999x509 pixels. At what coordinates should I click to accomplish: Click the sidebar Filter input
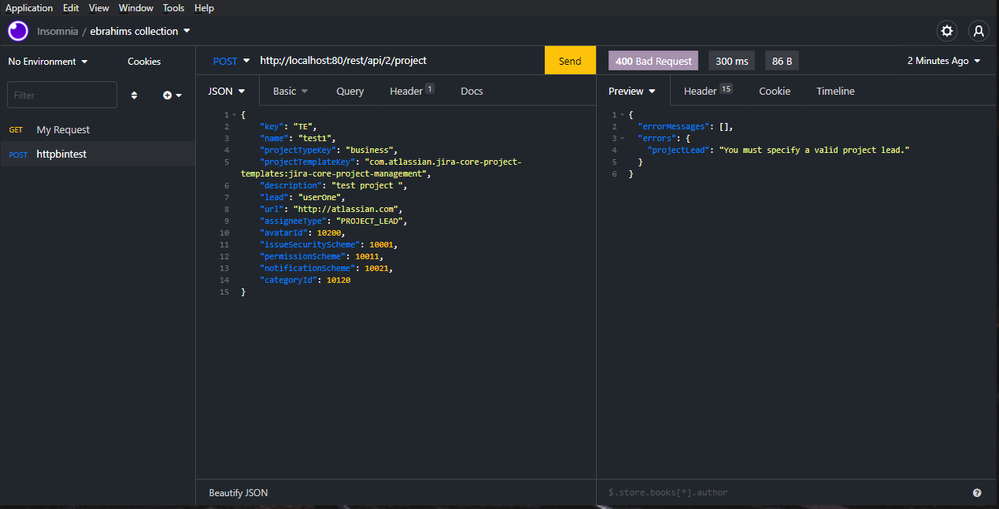(x=62, y=95)
